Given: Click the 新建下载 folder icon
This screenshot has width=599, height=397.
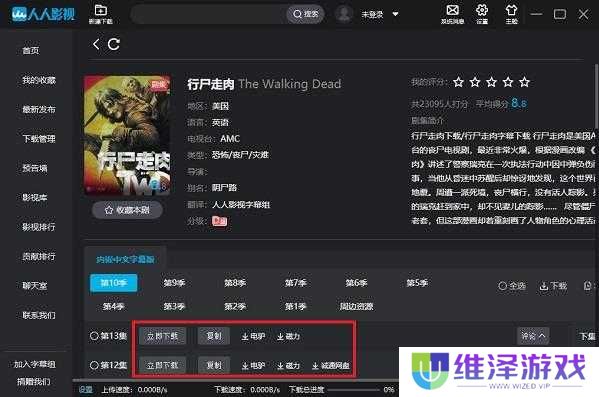Looking at the screenshot, I should click(x=101, y=10).
